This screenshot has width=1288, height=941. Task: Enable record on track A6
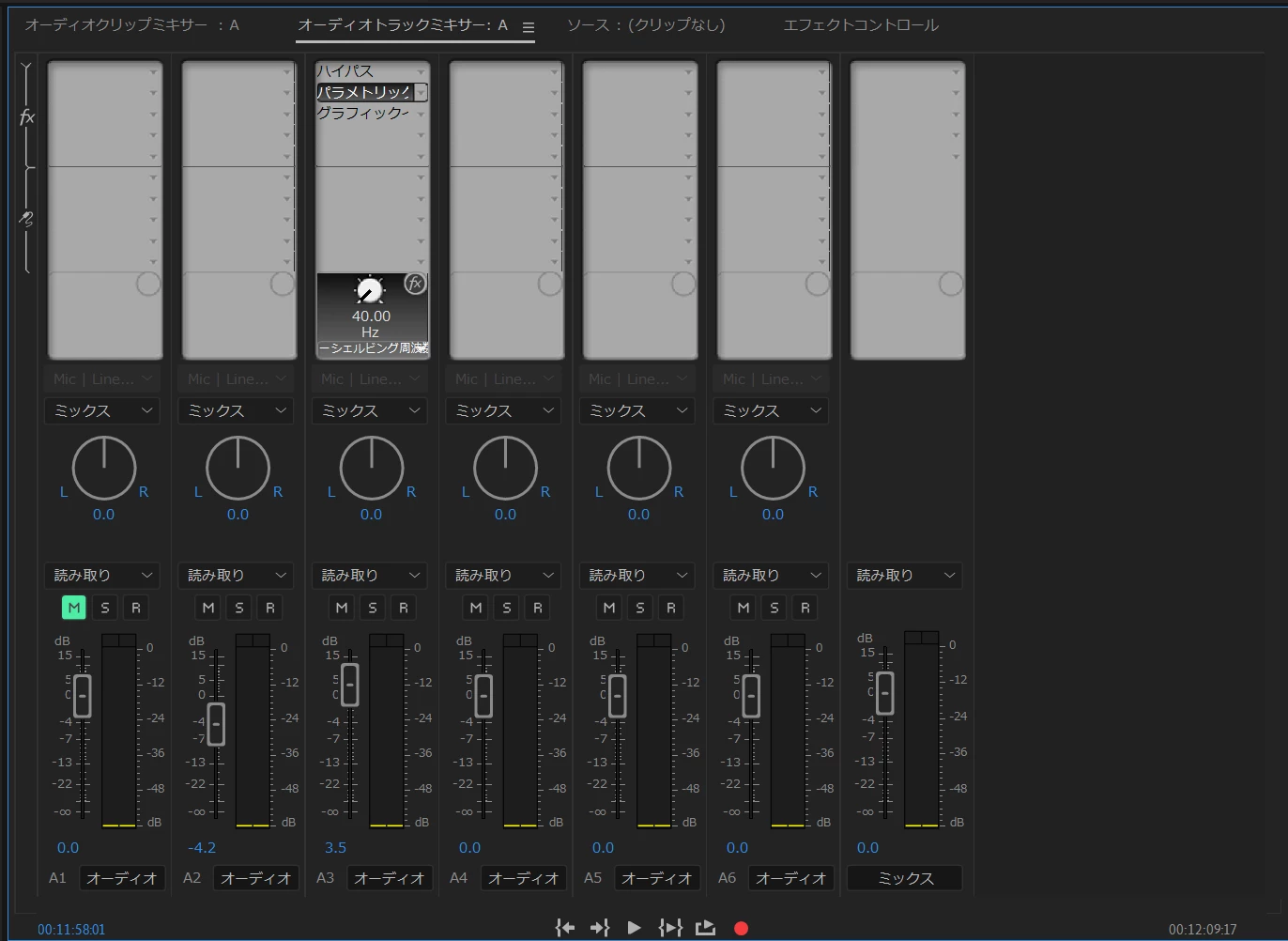pyautogui.click(x=805, y=608)
